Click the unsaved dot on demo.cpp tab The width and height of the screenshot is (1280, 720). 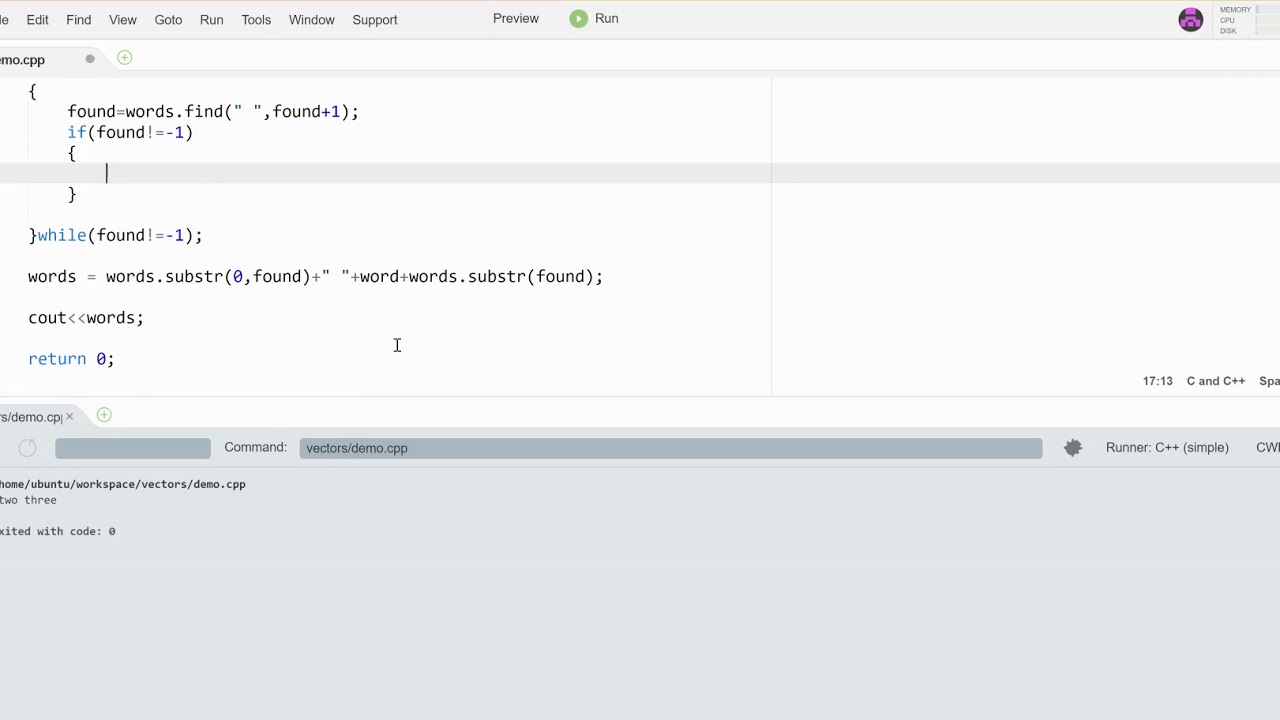89,59
